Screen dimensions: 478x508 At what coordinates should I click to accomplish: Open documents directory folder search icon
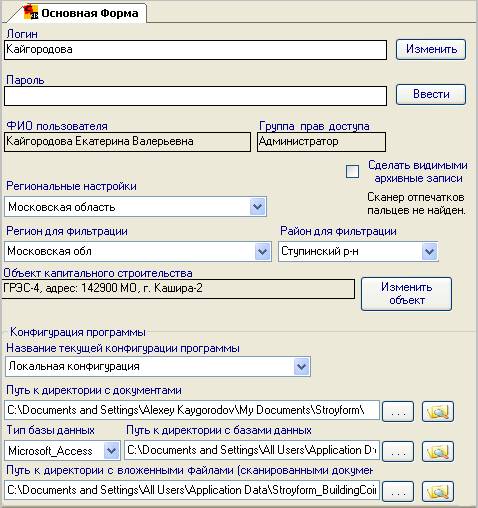pos(438,412)
